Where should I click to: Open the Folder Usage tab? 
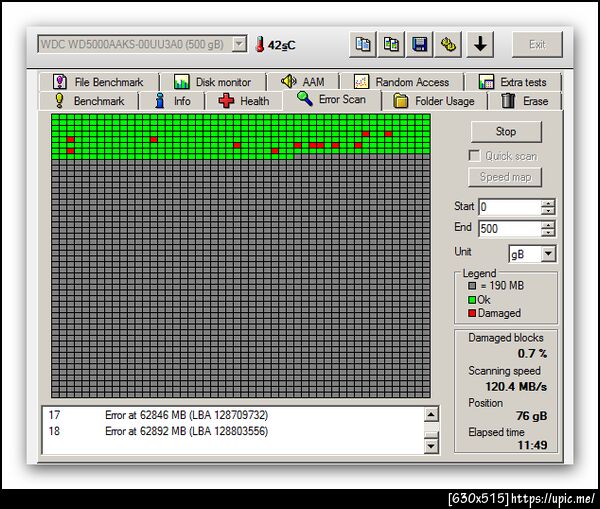click(x=434, y=101)
